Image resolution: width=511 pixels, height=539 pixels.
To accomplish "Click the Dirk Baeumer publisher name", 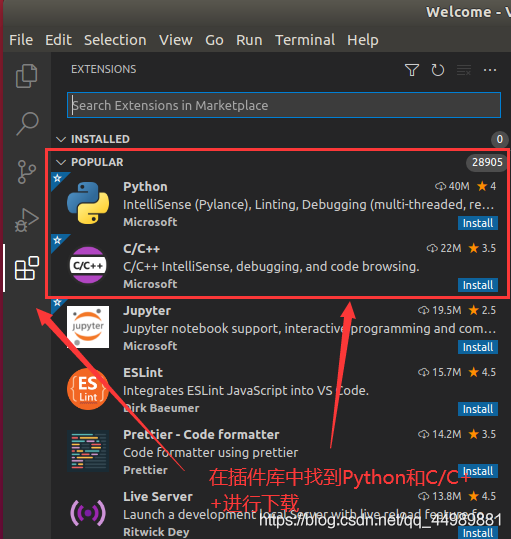I will coord(161,408).
